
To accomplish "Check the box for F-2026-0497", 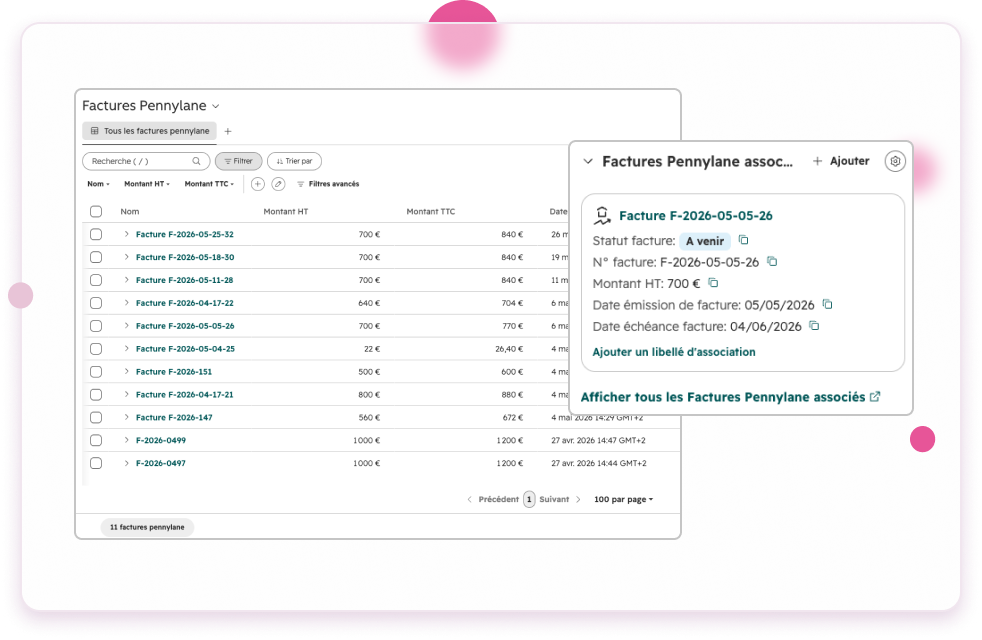I will 96,463.
